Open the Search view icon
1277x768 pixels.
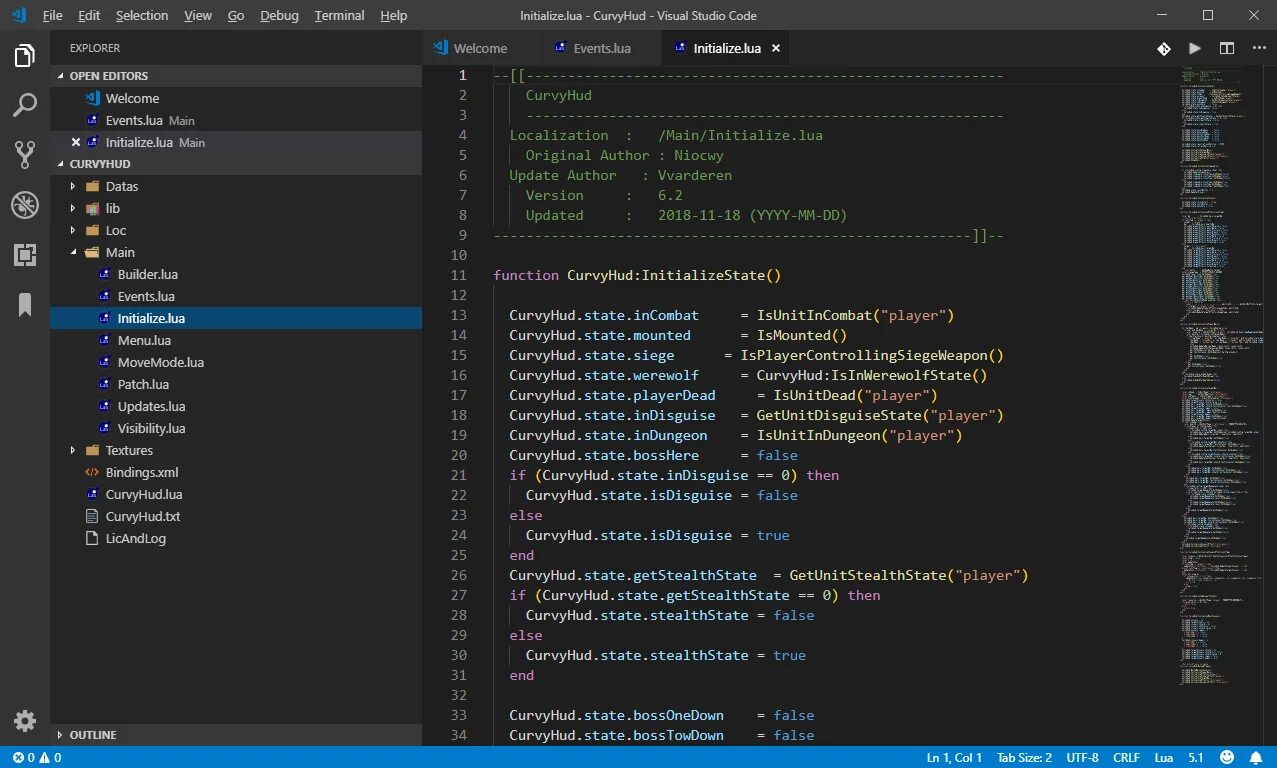tap(25, 105)
